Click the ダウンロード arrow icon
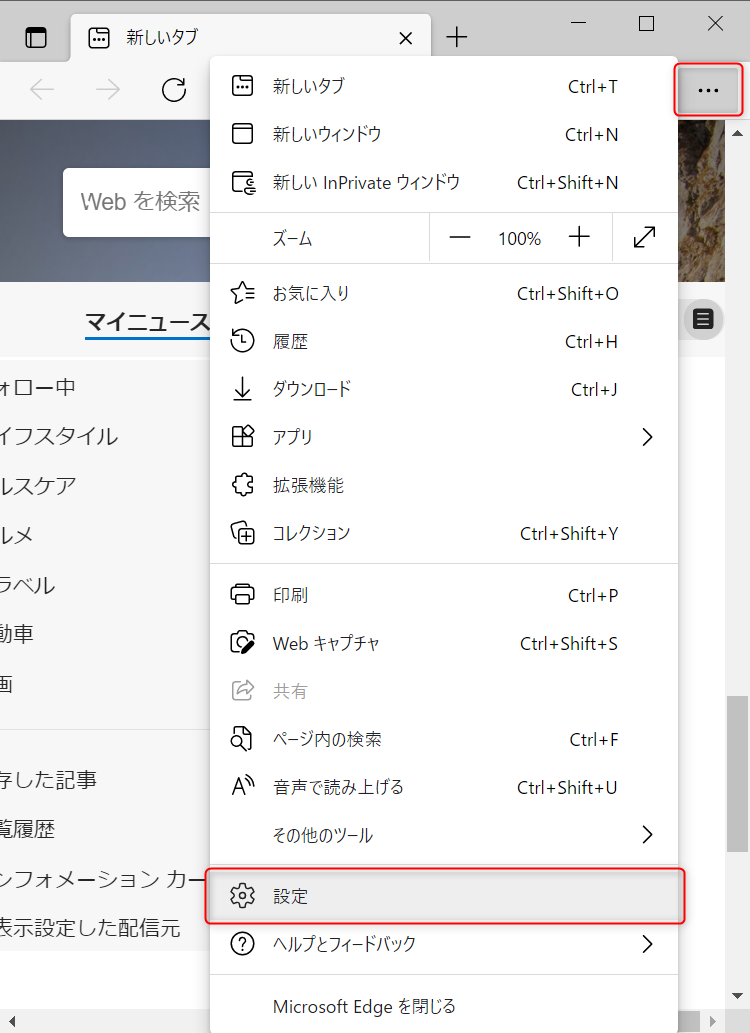 (x=242, y=389)
